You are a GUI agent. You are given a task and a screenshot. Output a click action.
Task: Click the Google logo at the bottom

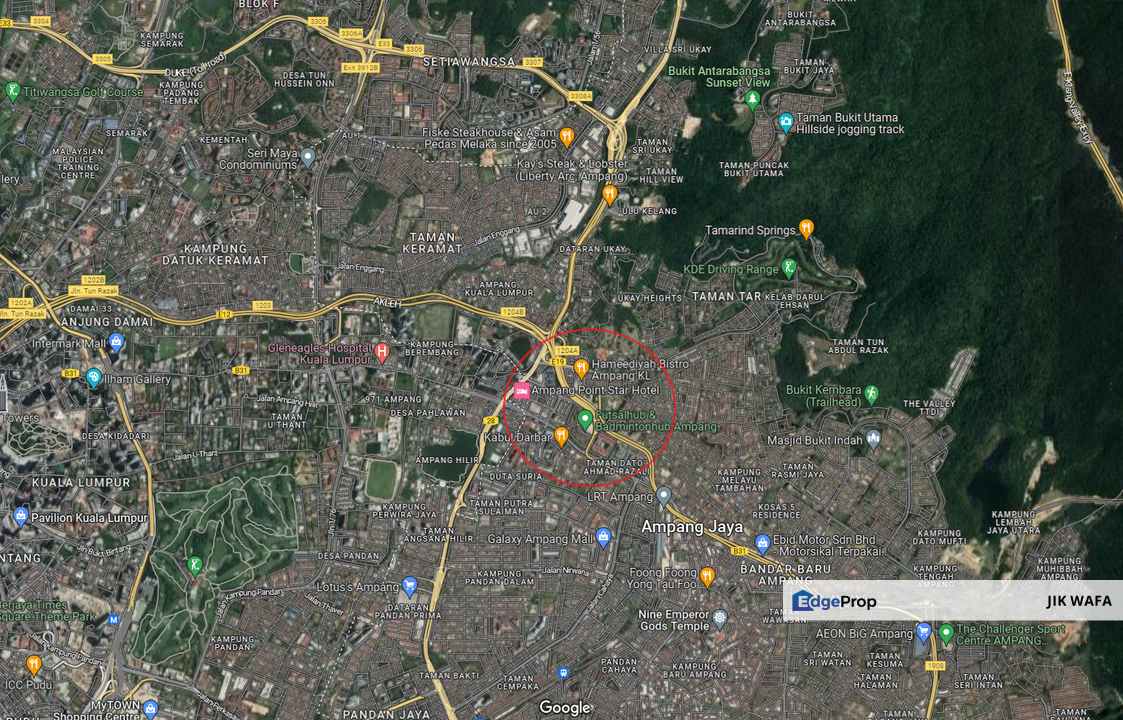(x=564, y=708)
